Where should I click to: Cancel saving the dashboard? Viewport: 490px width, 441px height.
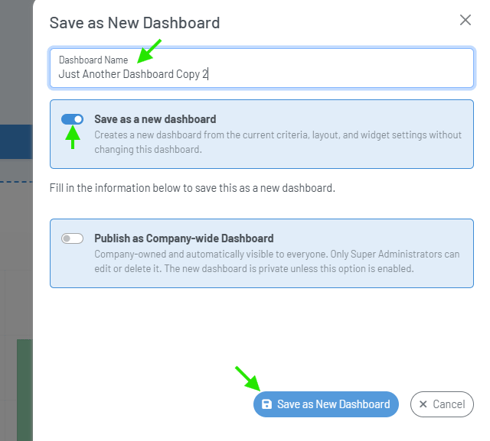click(442, 404)
